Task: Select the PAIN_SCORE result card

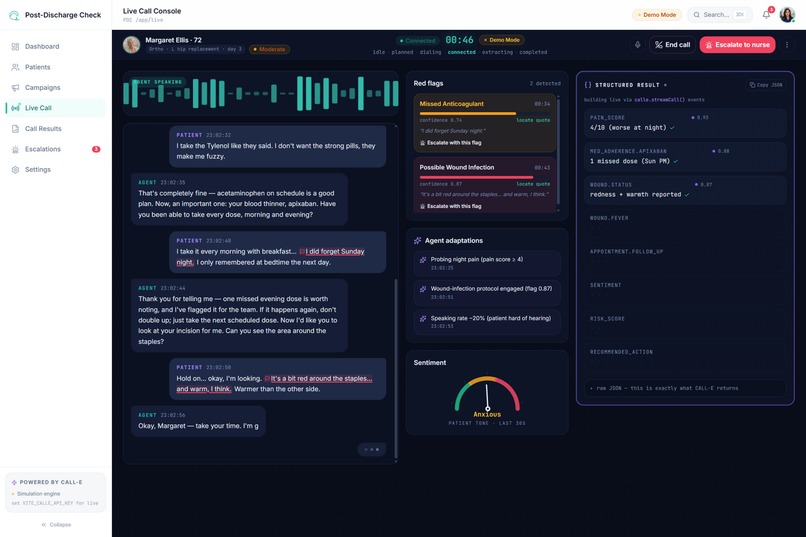Action: (685, 123)
